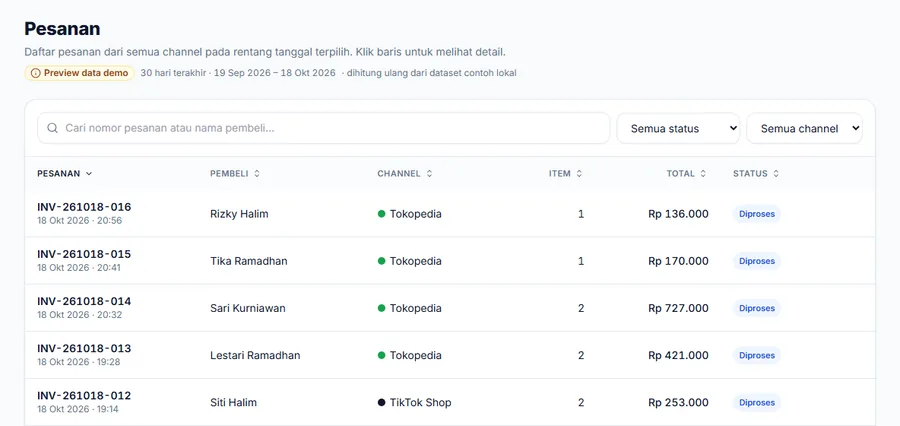Screen dimensions: 900x426
Task: Click timestamp 18 Okt 2026 · 19:14
Action: (x=78, y=409)
